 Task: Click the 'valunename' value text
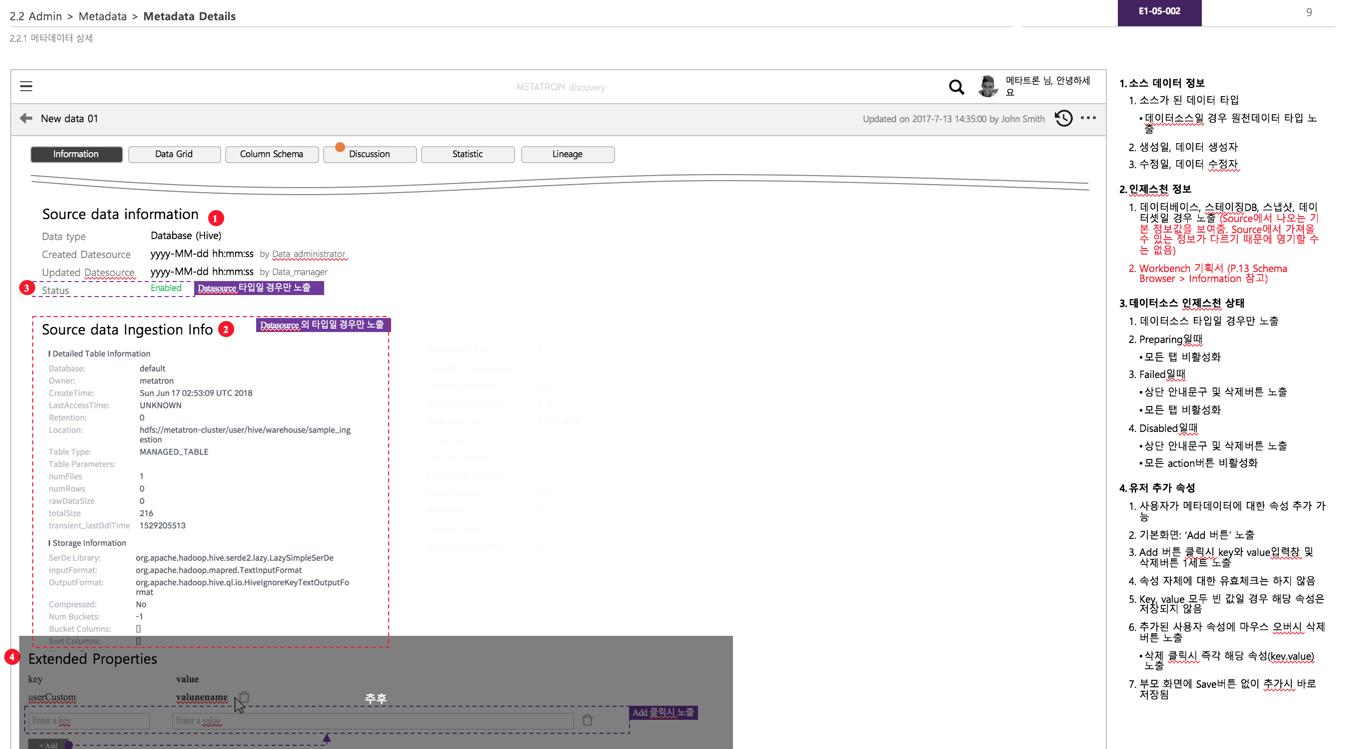point(202,697)
